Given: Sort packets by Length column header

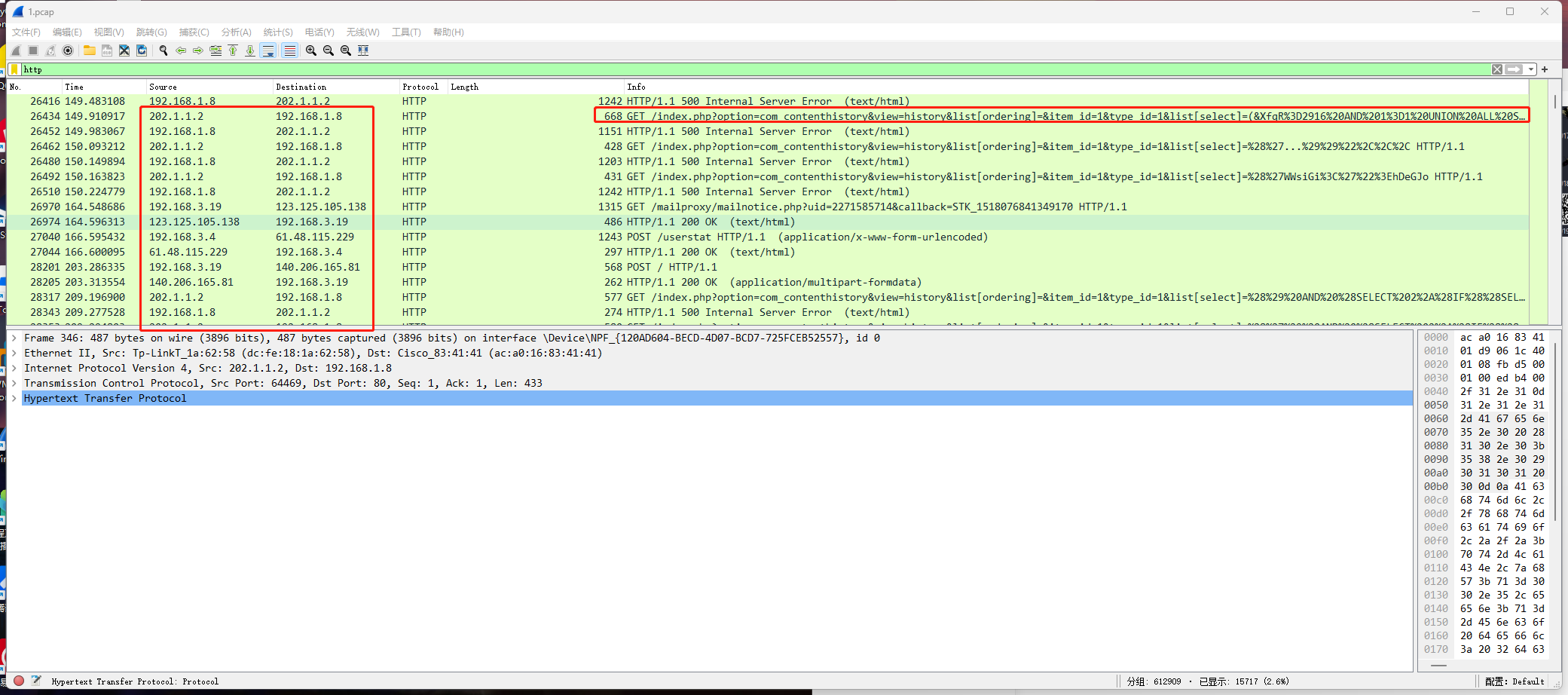Looking at the screenshot, I should 536,87.
